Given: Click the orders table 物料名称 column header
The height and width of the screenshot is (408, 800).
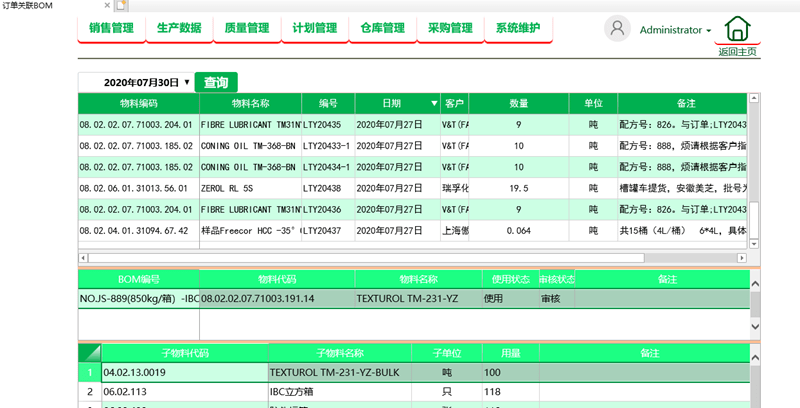Looking at the screenshot, I should (251, 104).
